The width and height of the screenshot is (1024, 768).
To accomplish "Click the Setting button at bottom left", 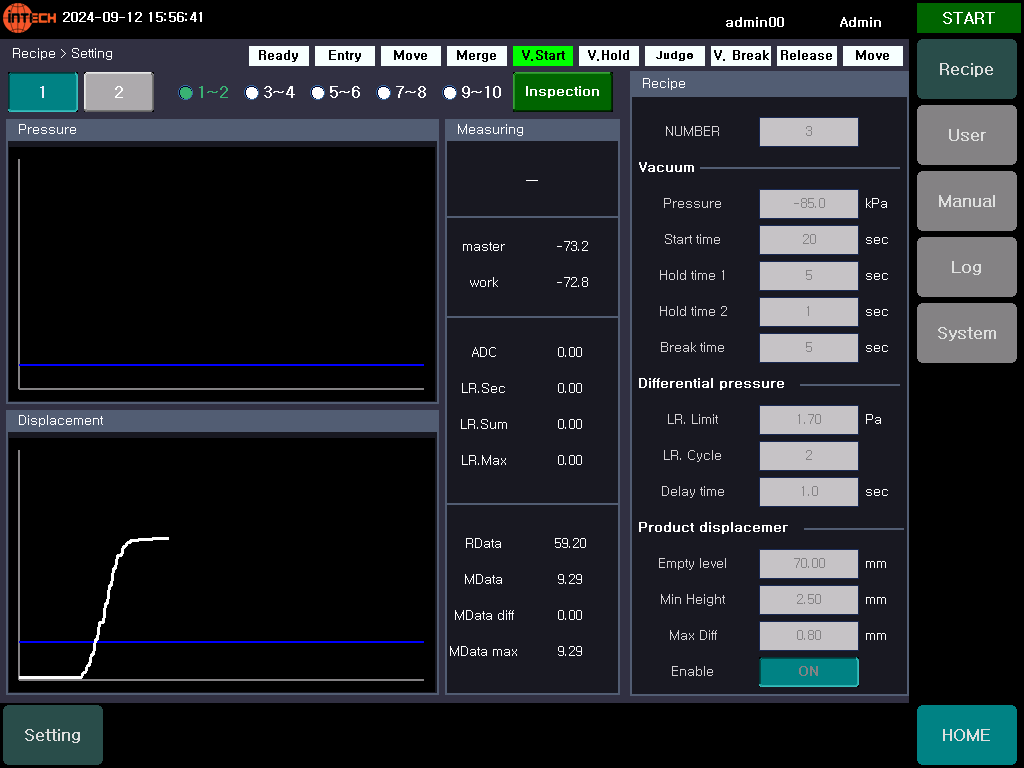I will point(53,735).
